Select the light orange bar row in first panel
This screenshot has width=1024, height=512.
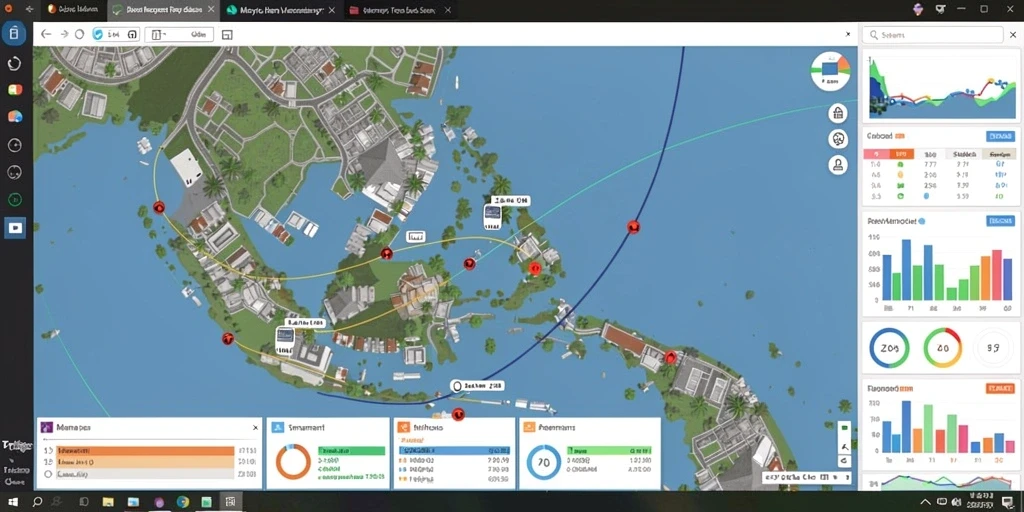click(x=145, y=462)
